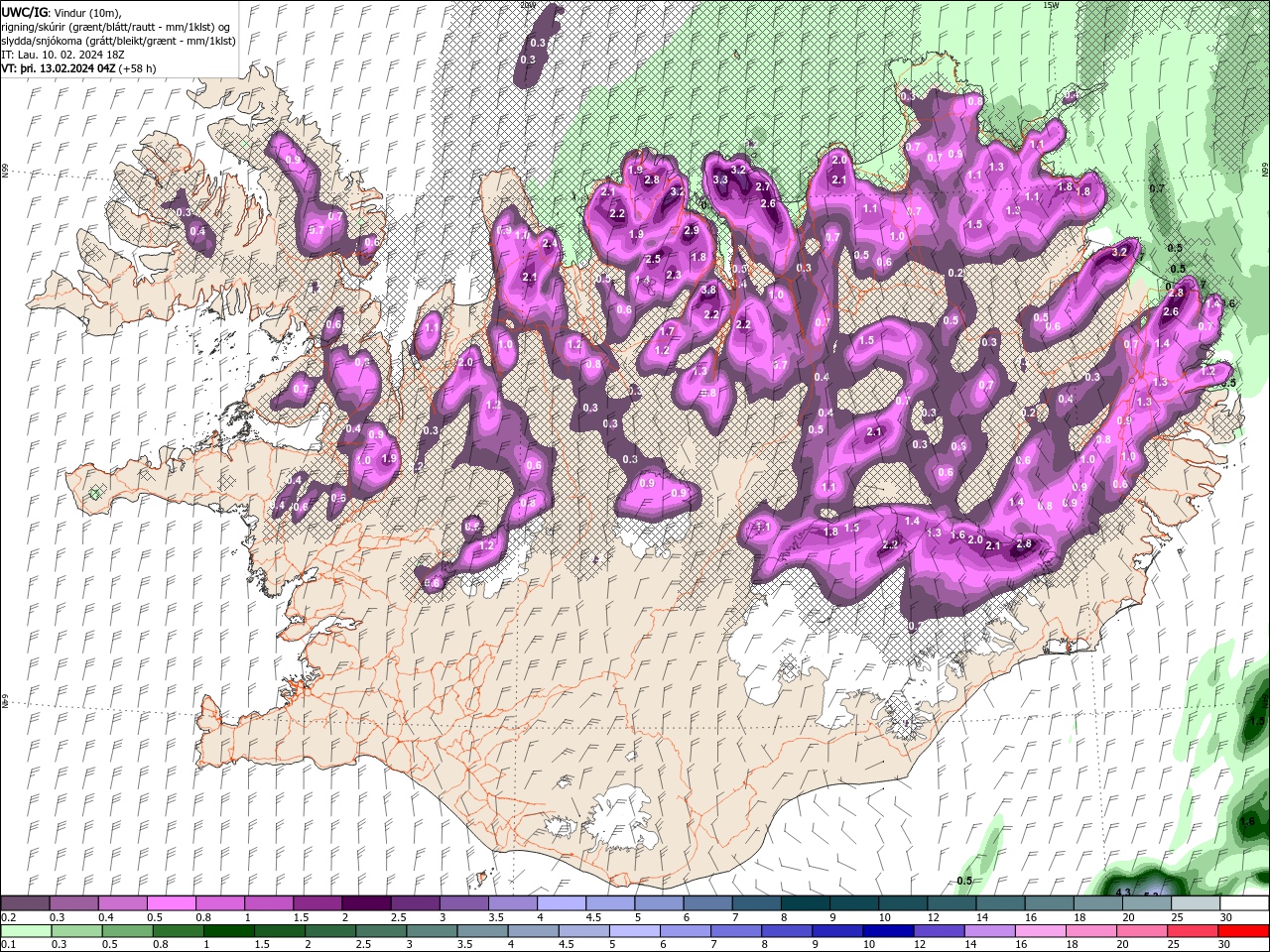Click the 2.9 snowfall value on the map

(692, 230)
